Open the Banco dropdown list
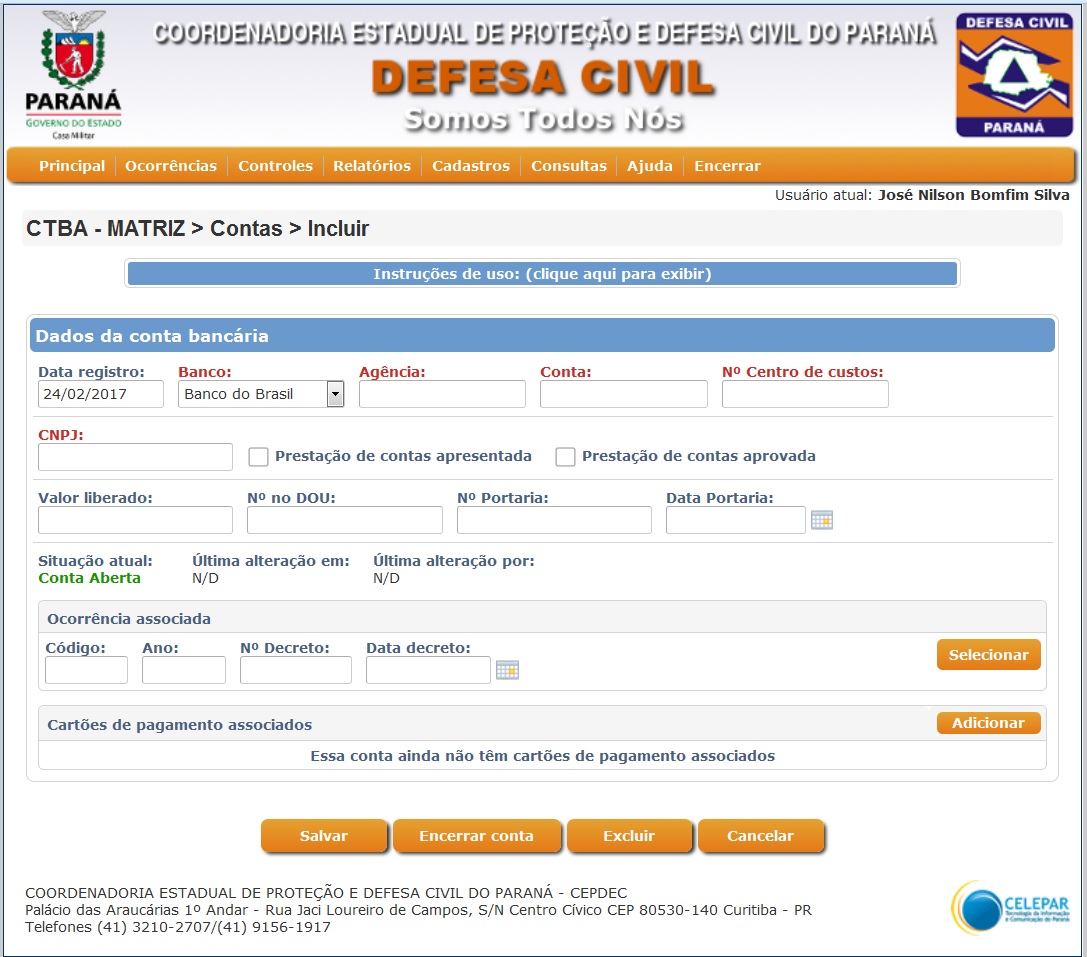Image resolution: width=1087 pixels, height=957 pixels. pyautogui.click(x=335, y=394)
